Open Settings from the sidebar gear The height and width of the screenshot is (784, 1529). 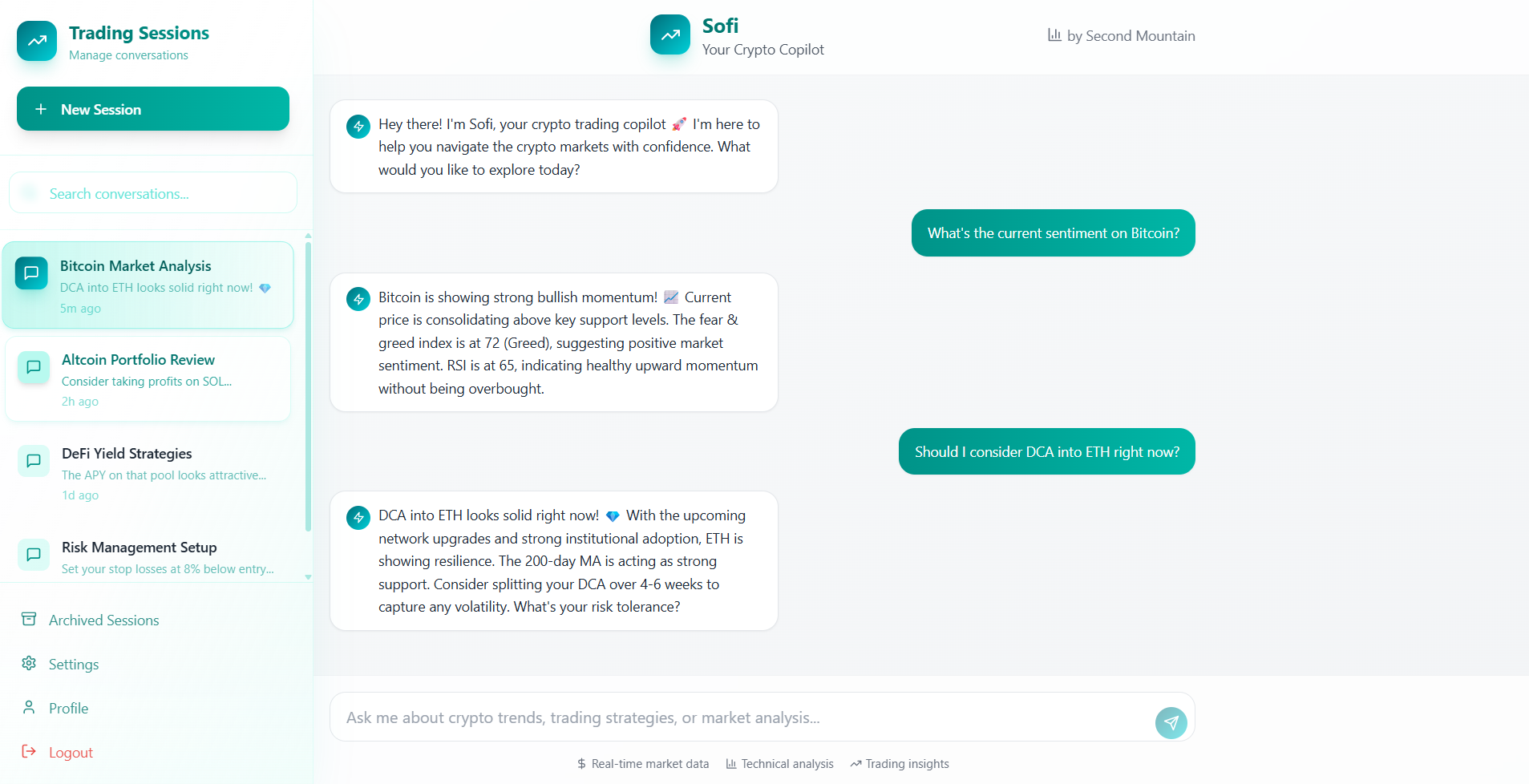coord(29,663)
